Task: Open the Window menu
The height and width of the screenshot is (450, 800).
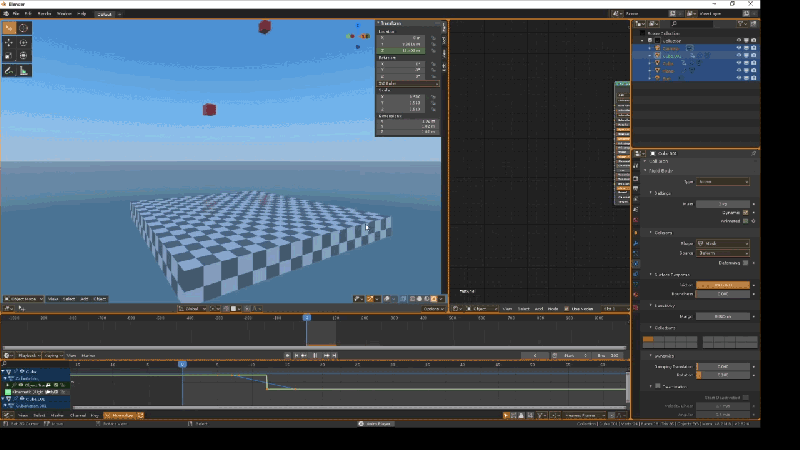Action: 64,14
